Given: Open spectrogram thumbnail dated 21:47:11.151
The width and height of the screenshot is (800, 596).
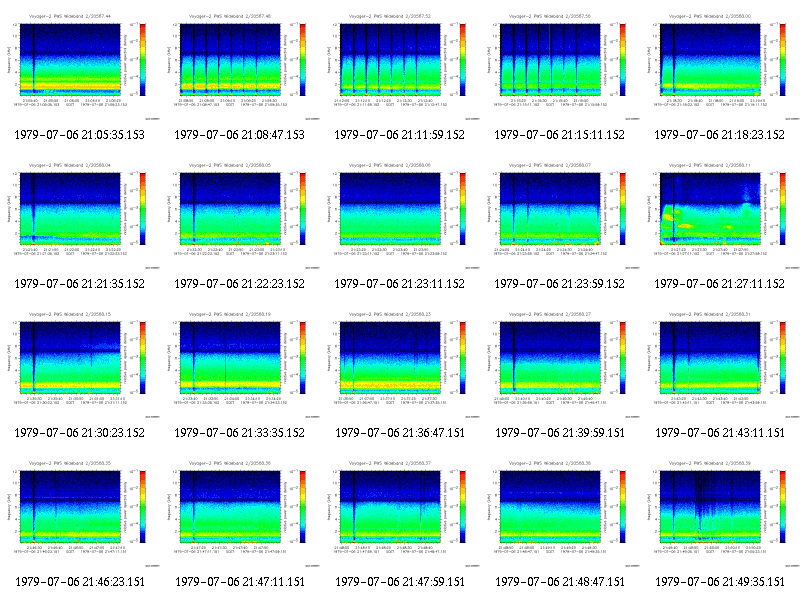Looking at the screenshot, I should pos(240,514).
